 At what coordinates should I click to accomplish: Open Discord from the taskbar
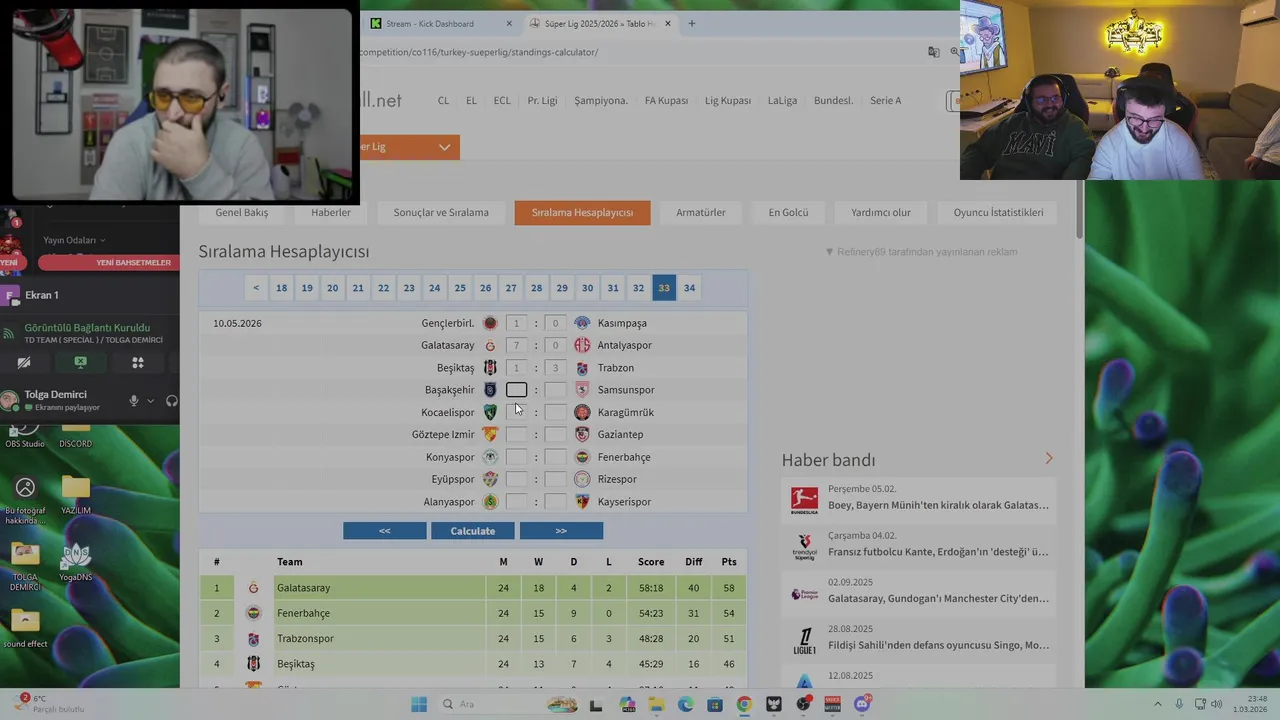point(862,704)
